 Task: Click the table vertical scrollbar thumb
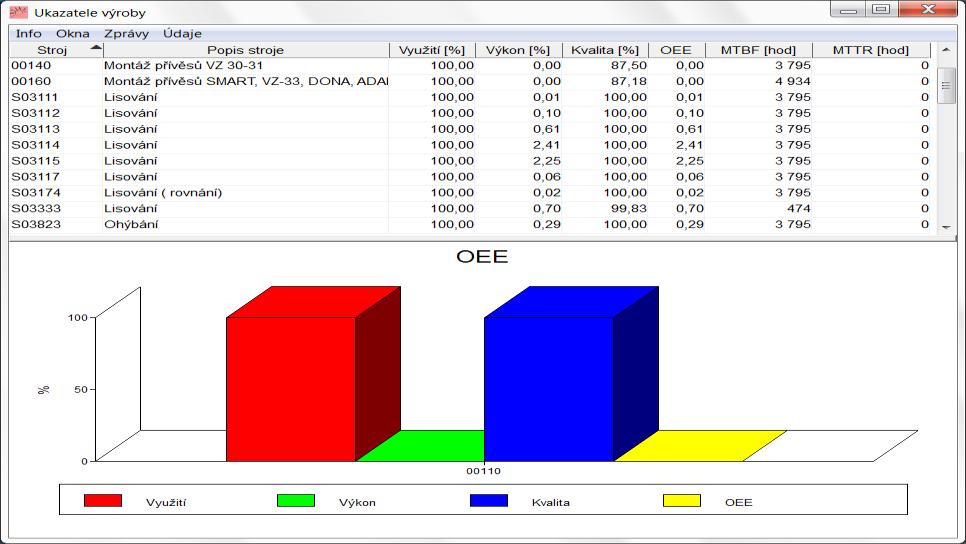pos(946,86)
